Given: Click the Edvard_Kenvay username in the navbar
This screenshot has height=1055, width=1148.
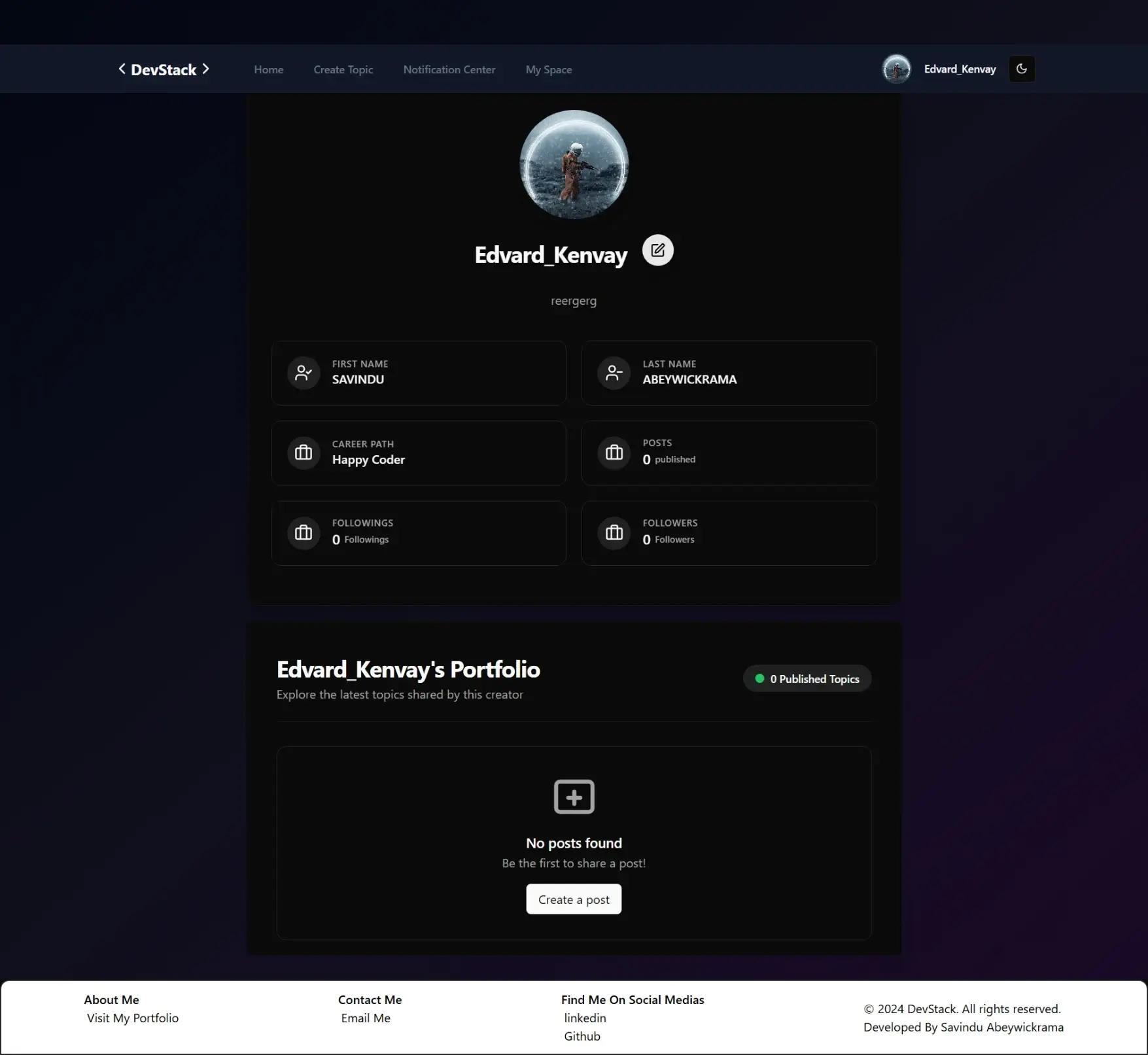Looking at the screenshot, I should point(960,69).
